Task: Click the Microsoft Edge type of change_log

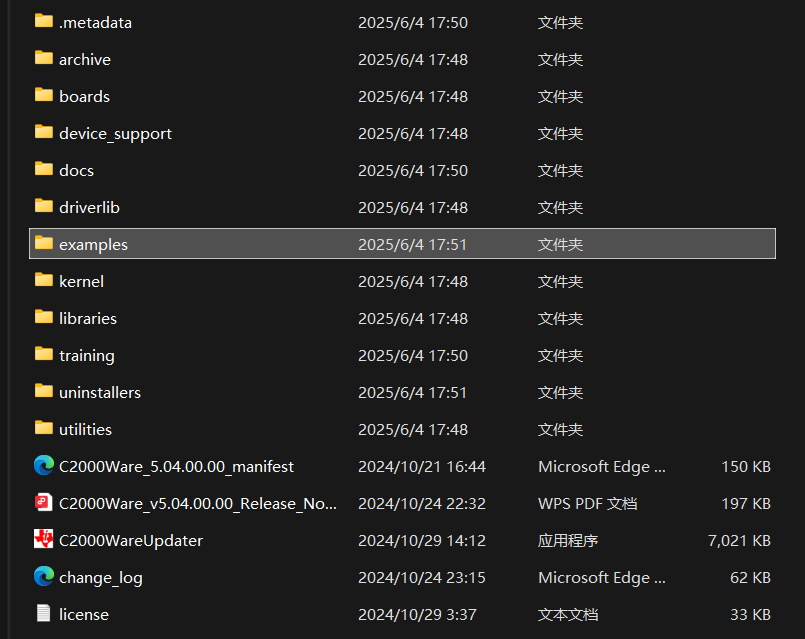Action: (602, 577)
